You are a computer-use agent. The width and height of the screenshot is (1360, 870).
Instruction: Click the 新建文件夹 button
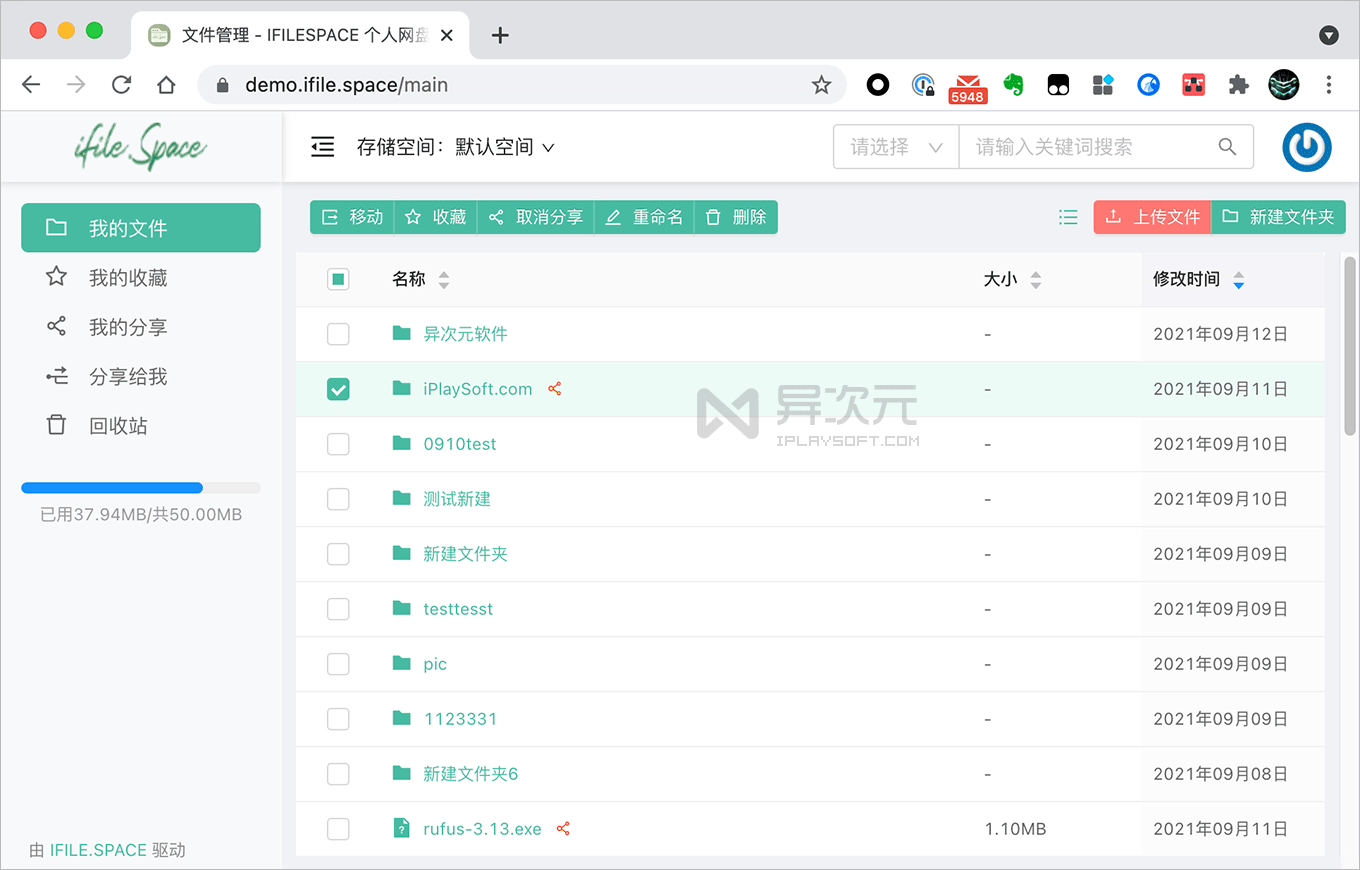click(1279, 217)
